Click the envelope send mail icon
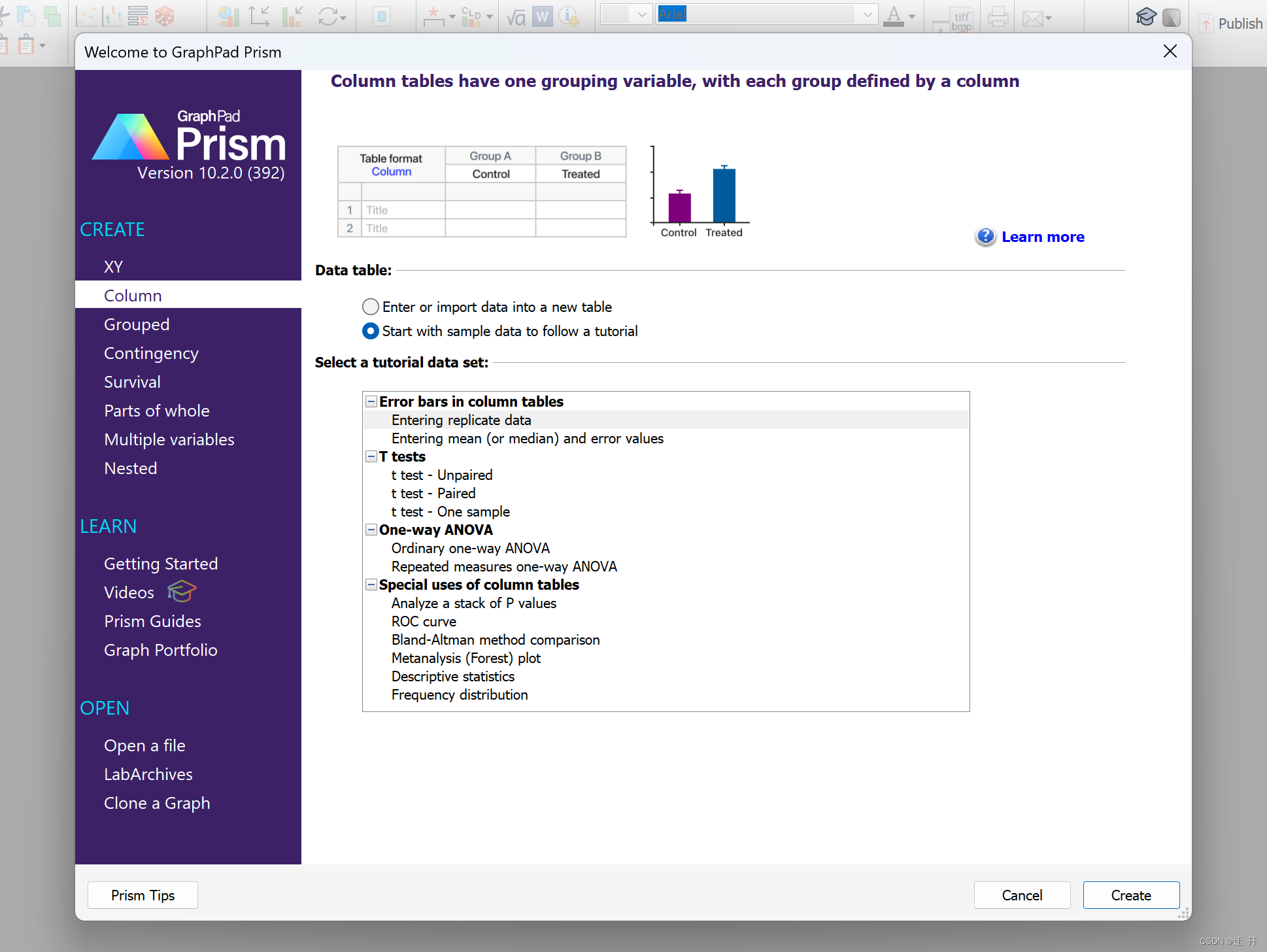Viewport: 1267px width, 952px height. (x=1032, y=18)
